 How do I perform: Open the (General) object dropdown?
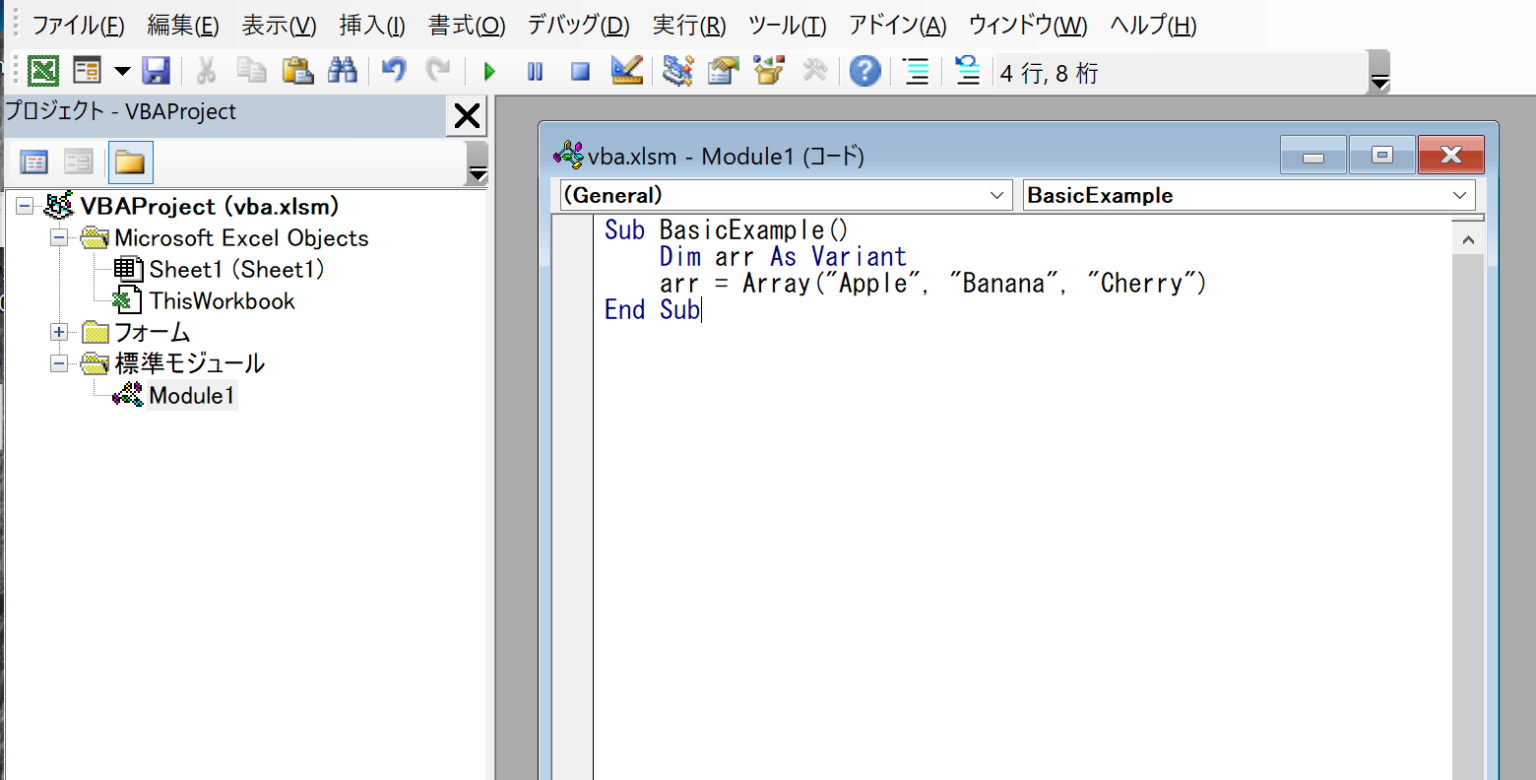click(x=997, y=195)
